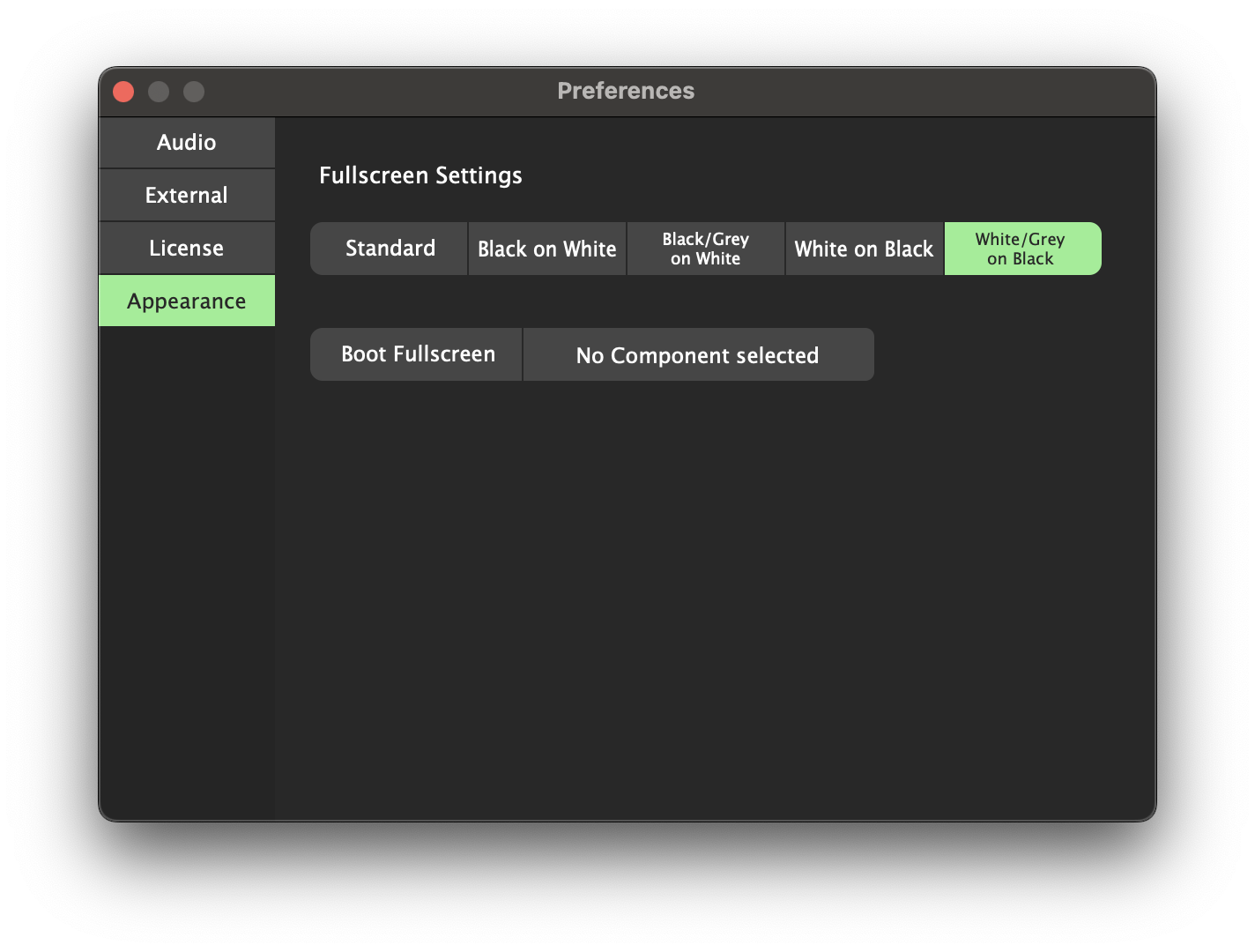The width and height of the screenshot is (1255, 952).
Task: Pick Black/Grey on White option
Action: pos(705,249)
